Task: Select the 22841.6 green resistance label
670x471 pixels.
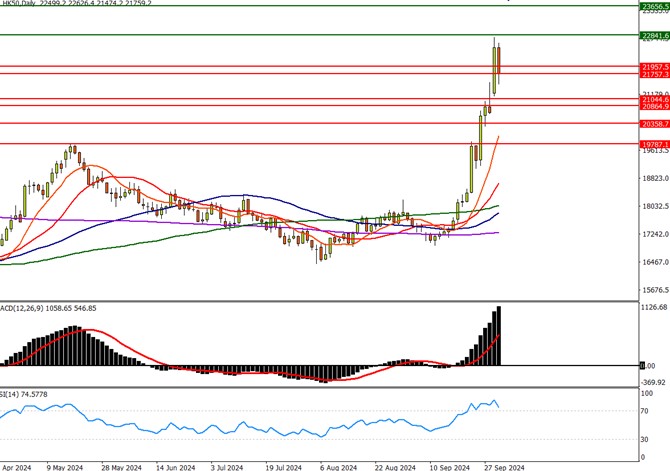Action: click(653, 36)
